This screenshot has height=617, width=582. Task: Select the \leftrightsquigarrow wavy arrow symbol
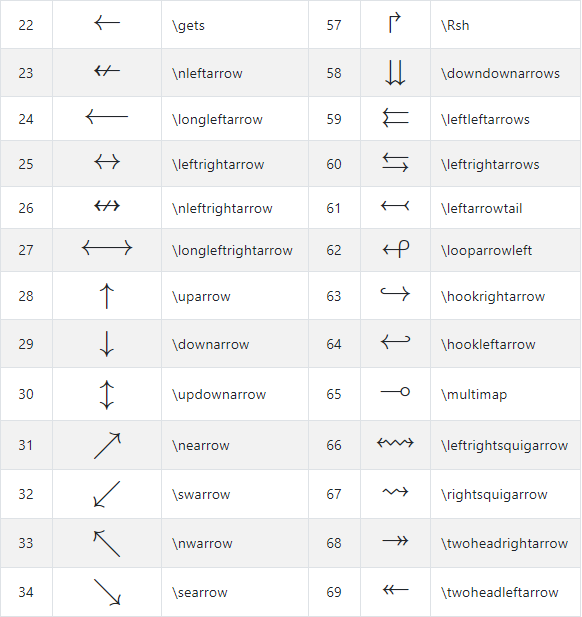point(395,443)
